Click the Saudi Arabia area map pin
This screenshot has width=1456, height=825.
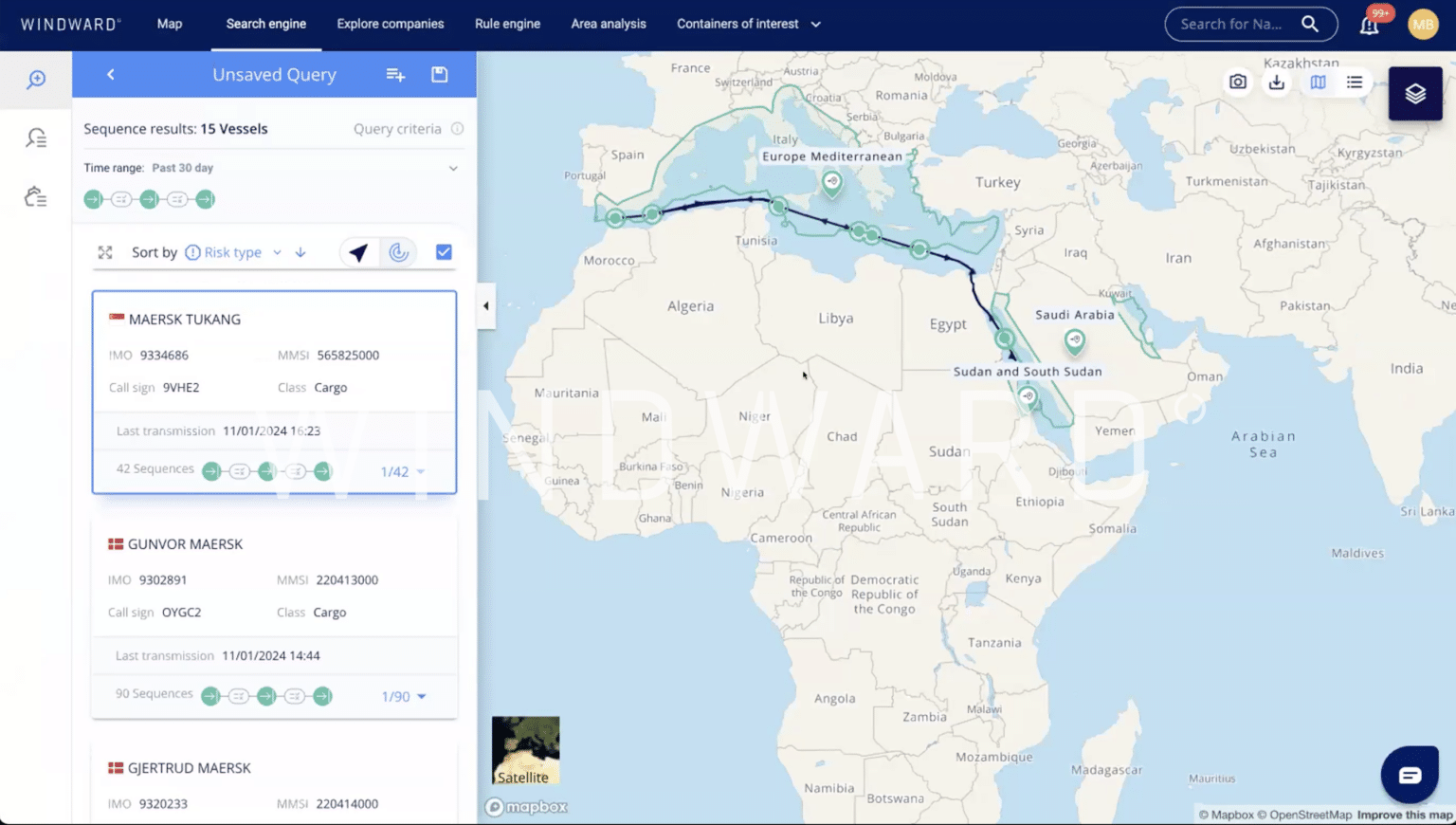[1074, 340]
